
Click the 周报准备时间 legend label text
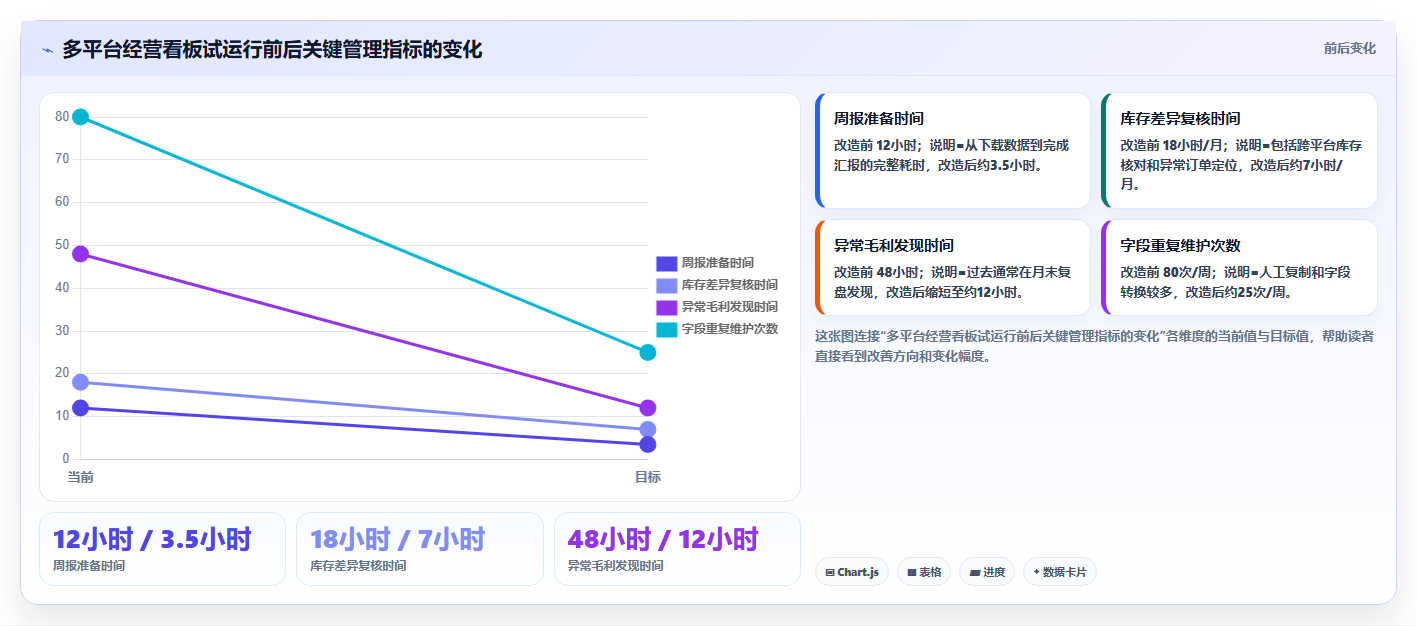[x=718, y=263]
